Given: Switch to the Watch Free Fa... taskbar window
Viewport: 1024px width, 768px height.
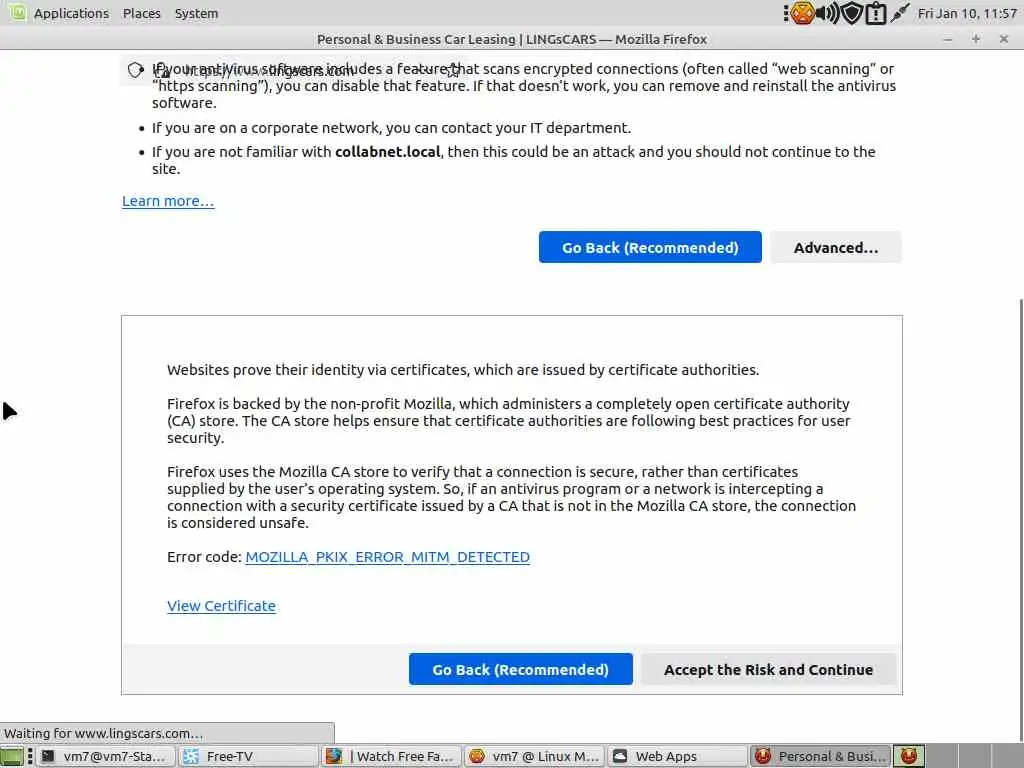Looking at the screenshot, I should point(391,756).
